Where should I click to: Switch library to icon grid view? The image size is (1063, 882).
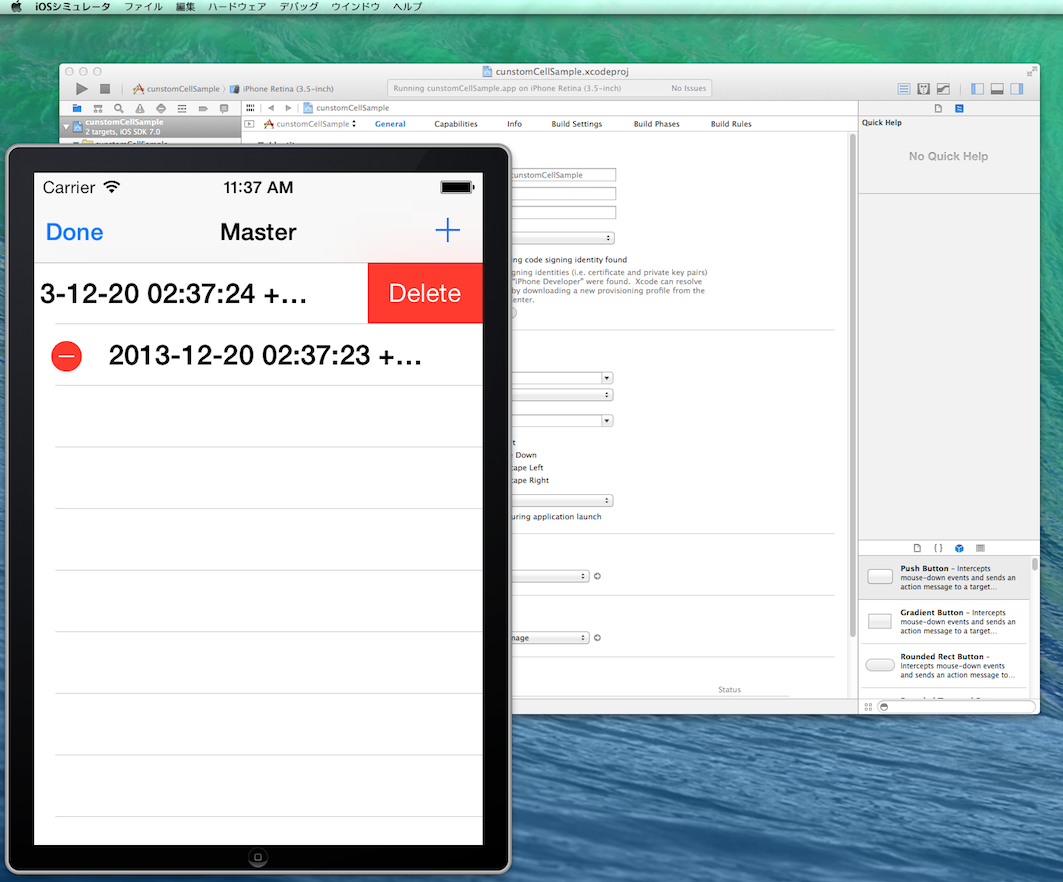coord(868,706)
